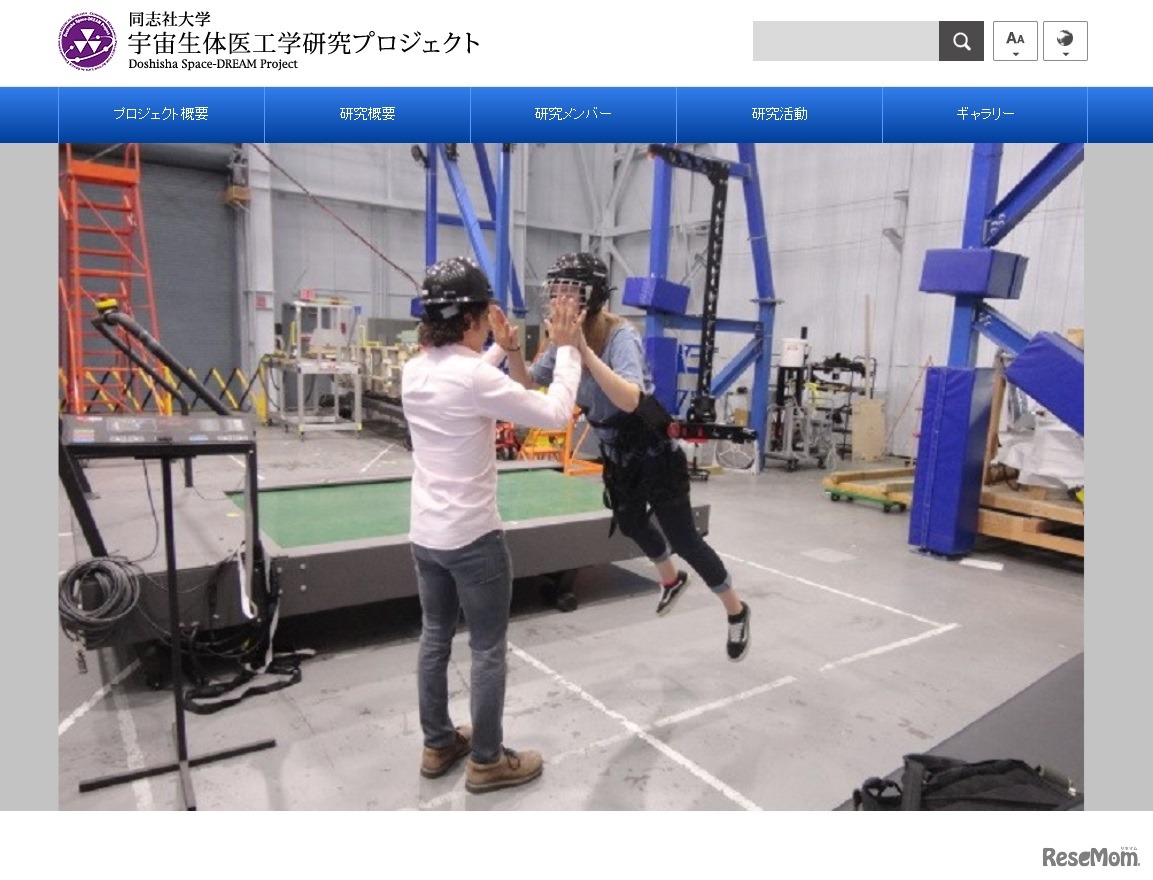This screenshot has height=880, width=1153.
Task: Click the Doshisha Space-DREAM Project logo emblem
Action: pos(88,41)
